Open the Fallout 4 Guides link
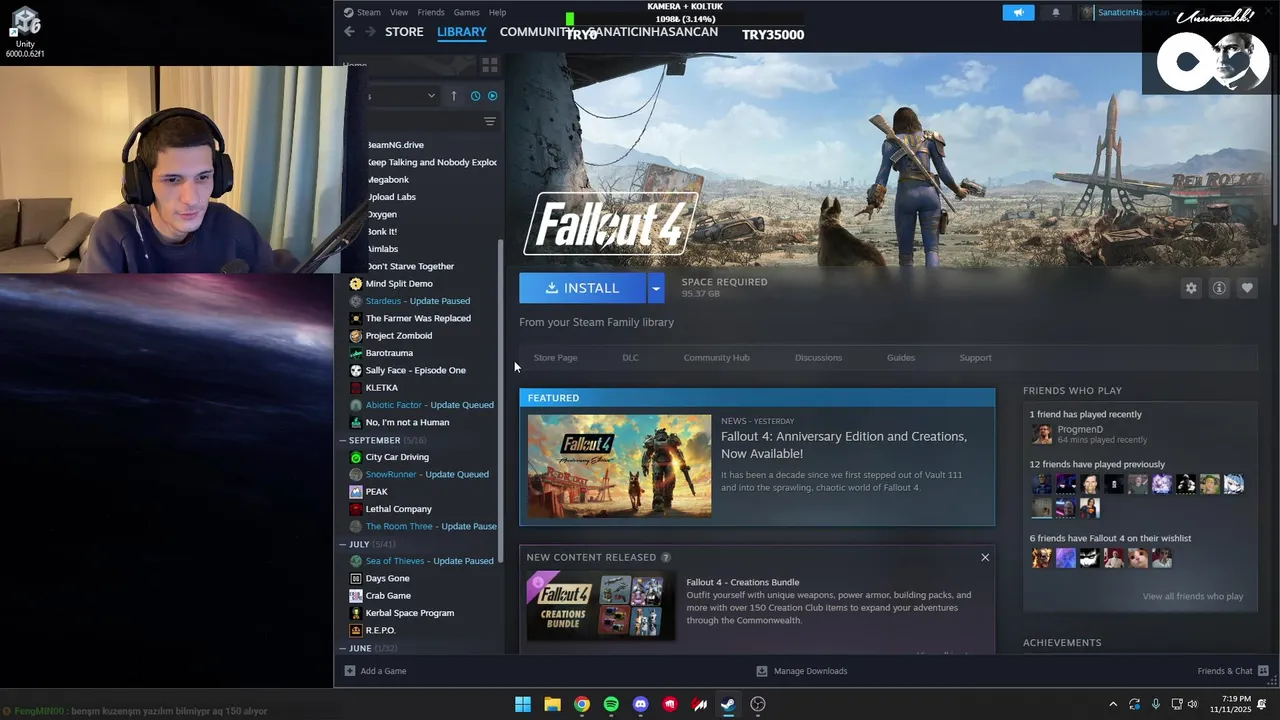The width and height of the screenshot is (1280, 720). point(901,357)
